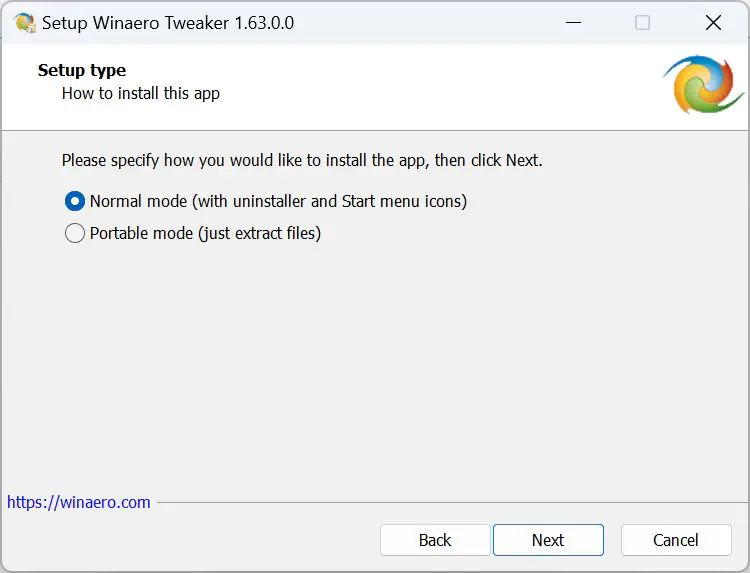
Task: Click the 'Please specify how you would like' instruction
Action: point(302,160)
